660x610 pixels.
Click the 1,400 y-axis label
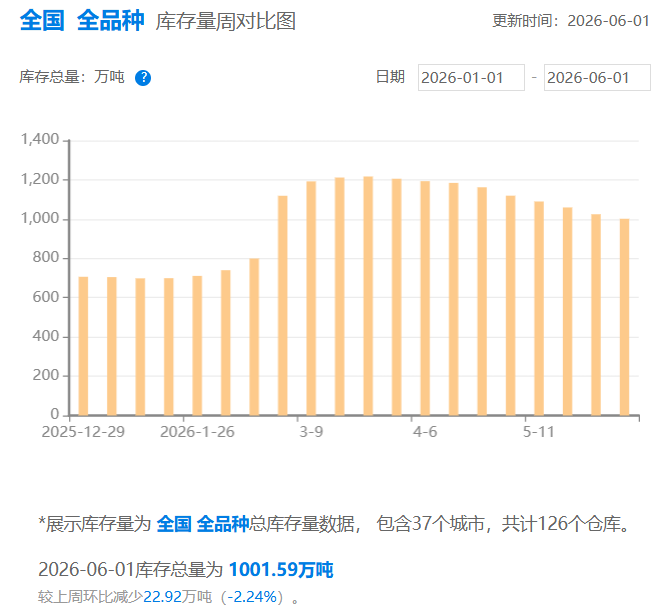pos(40,139)
